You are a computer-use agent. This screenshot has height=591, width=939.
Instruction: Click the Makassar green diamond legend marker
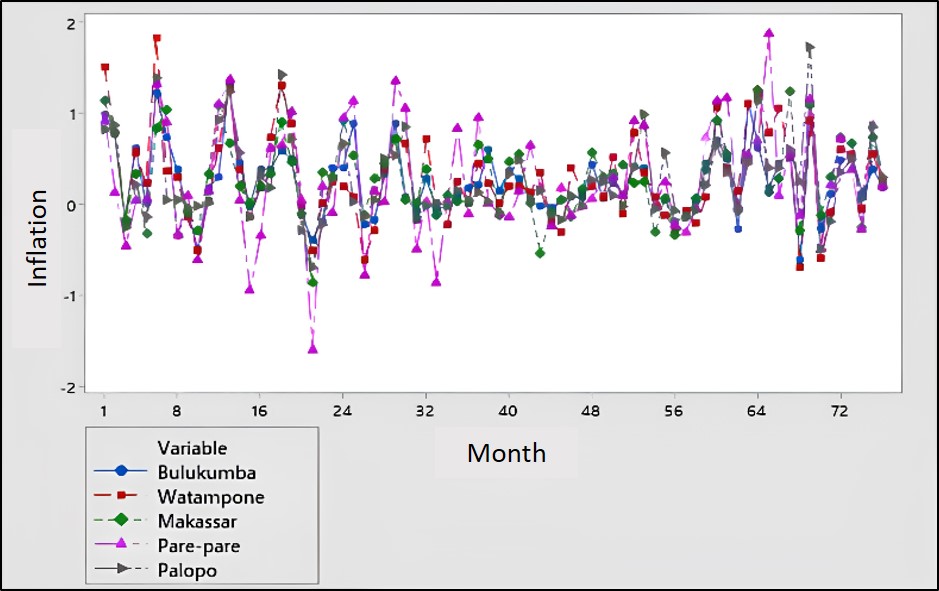[122, 520]
